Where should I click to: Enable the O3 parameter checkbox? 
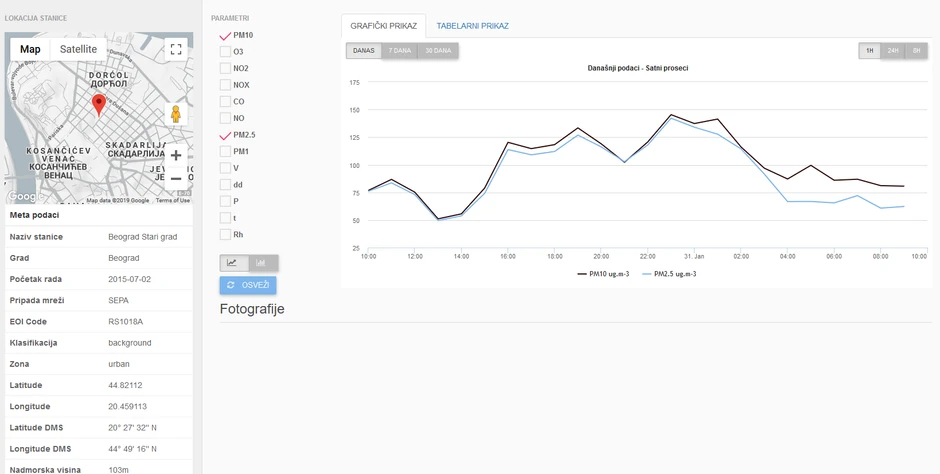tap(225, 52)
